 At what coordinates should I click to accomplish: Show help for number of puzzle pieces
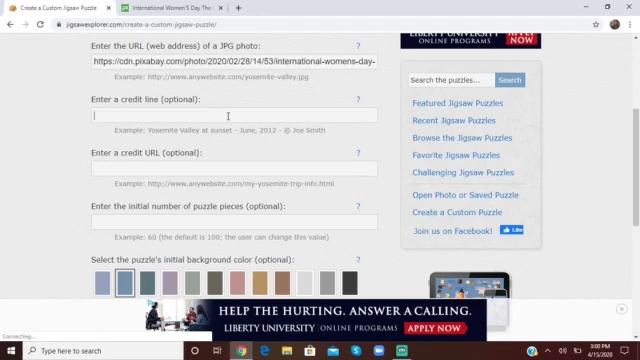[x=358, y=206]
